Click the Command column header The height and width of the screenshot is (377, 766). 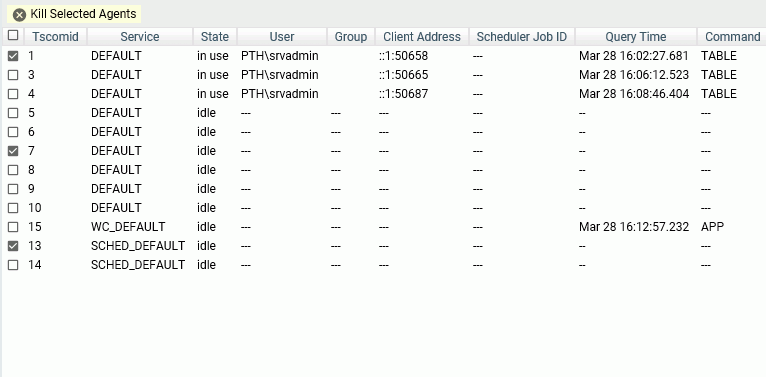coord(732,37)
